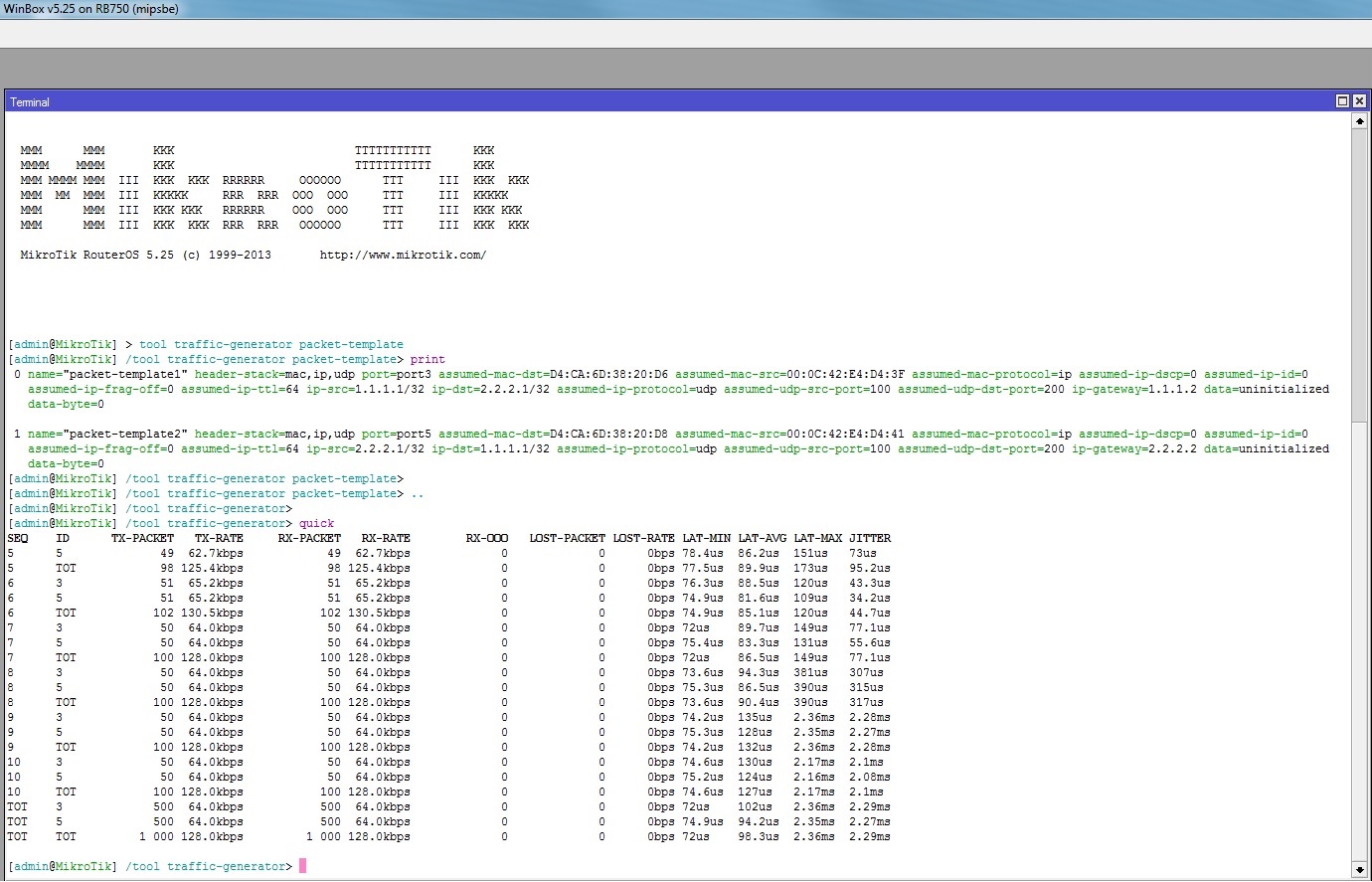1372x882 pixels.
Task: Click the LOST-PACKET column header
Action: [567, 538]
